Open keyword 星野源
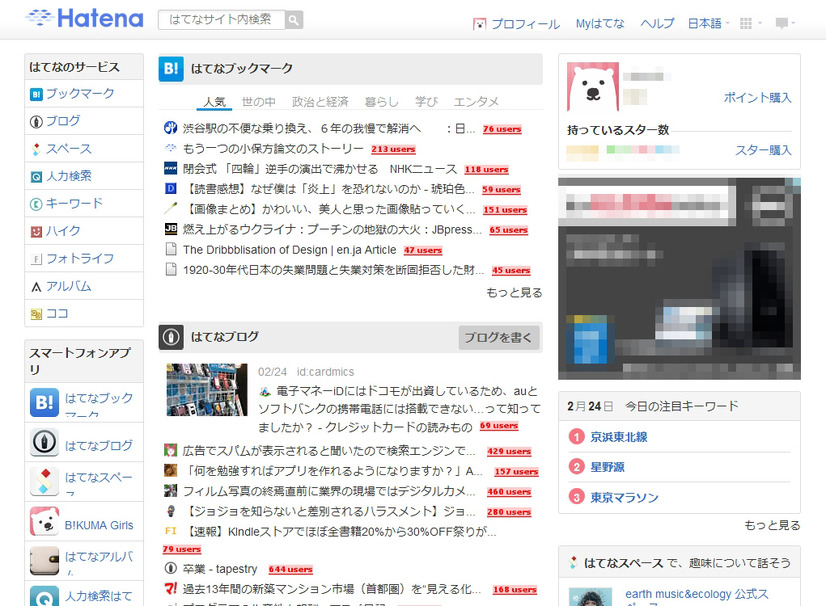The height and width of the screenshot is (606, 826). (x=607, y=467)
